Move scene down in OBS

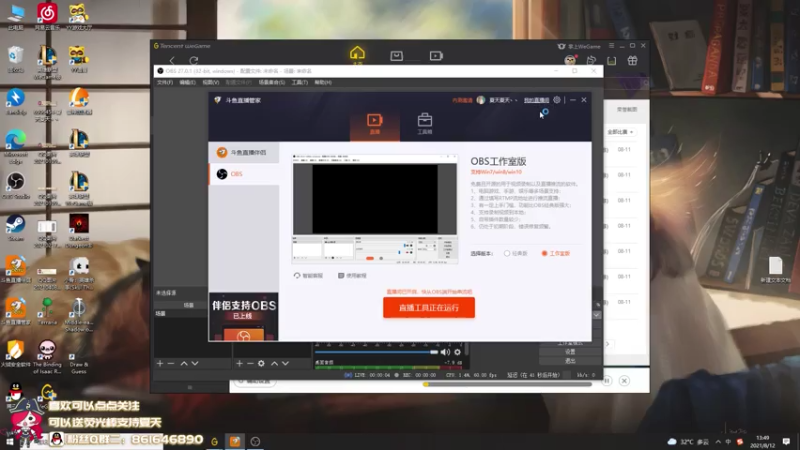(x=195, y=363)
